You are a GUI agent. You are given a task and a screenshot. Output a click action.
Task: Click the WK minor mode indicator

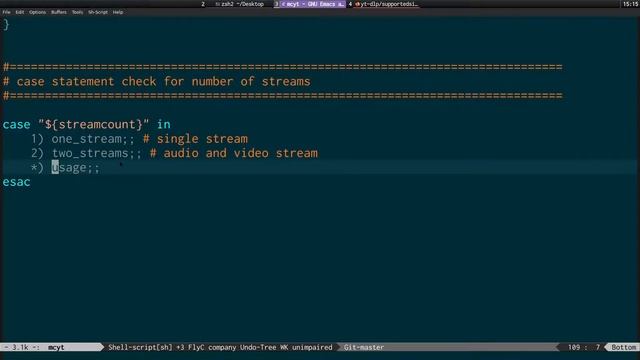pos(284,347)
